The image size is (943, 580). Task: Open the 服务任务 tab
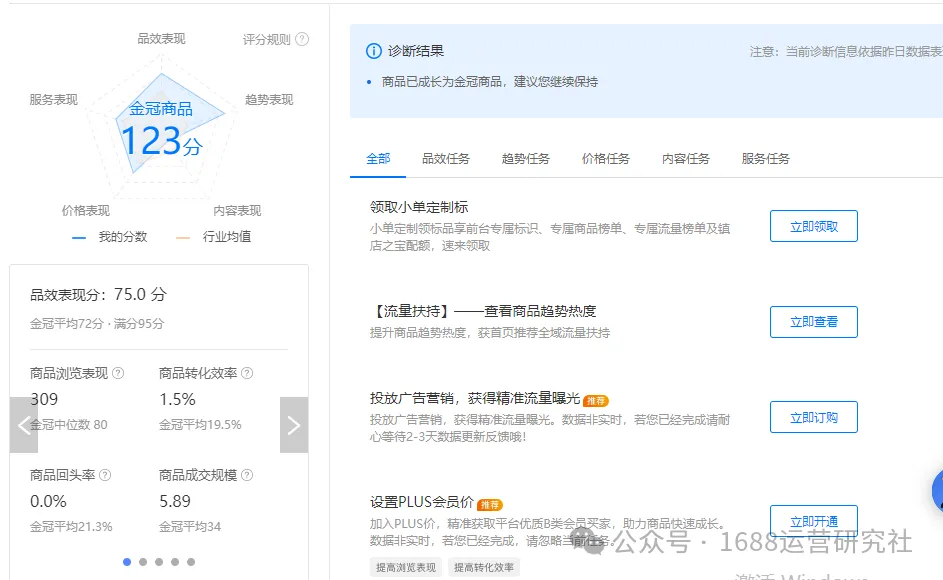point(763,158)
